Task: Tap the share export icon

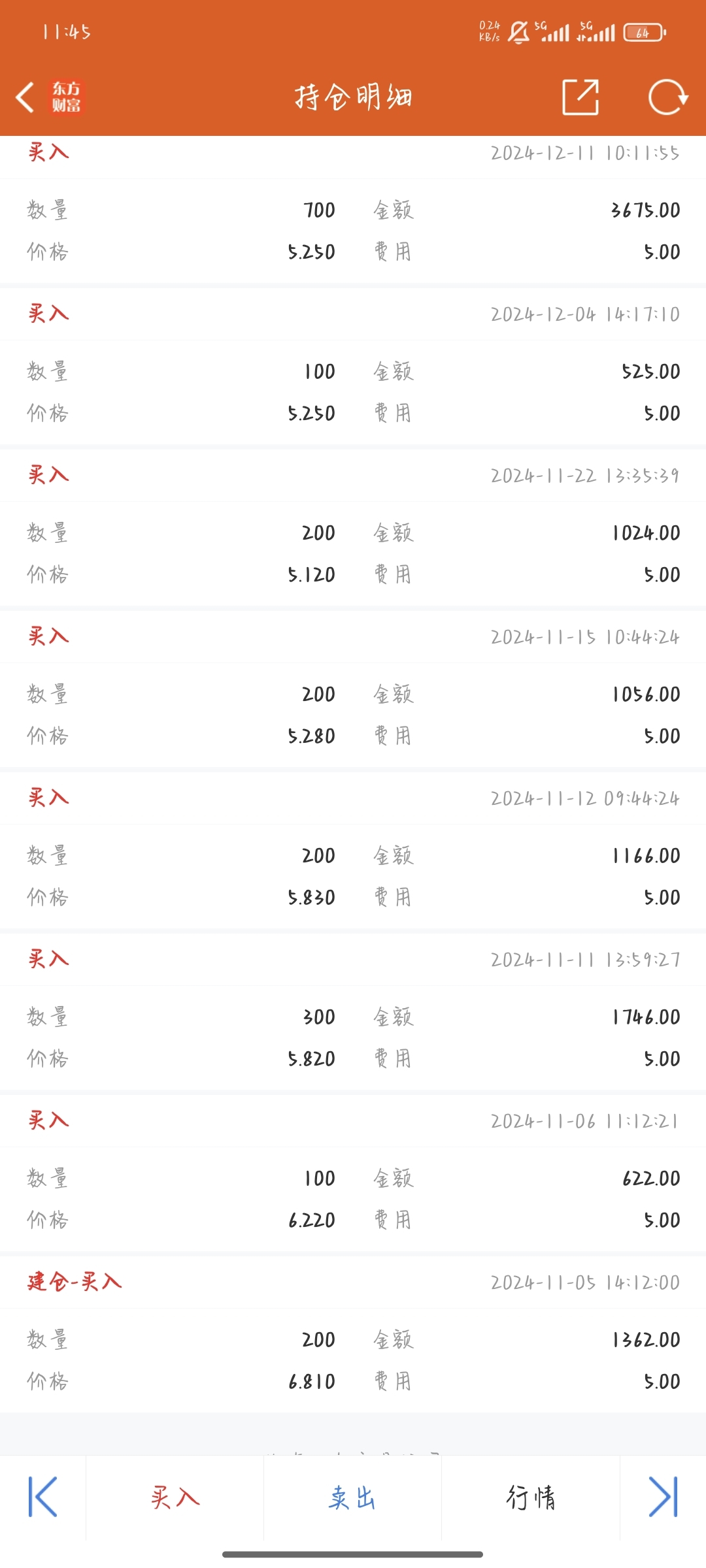Action: [x=580, y=97]
